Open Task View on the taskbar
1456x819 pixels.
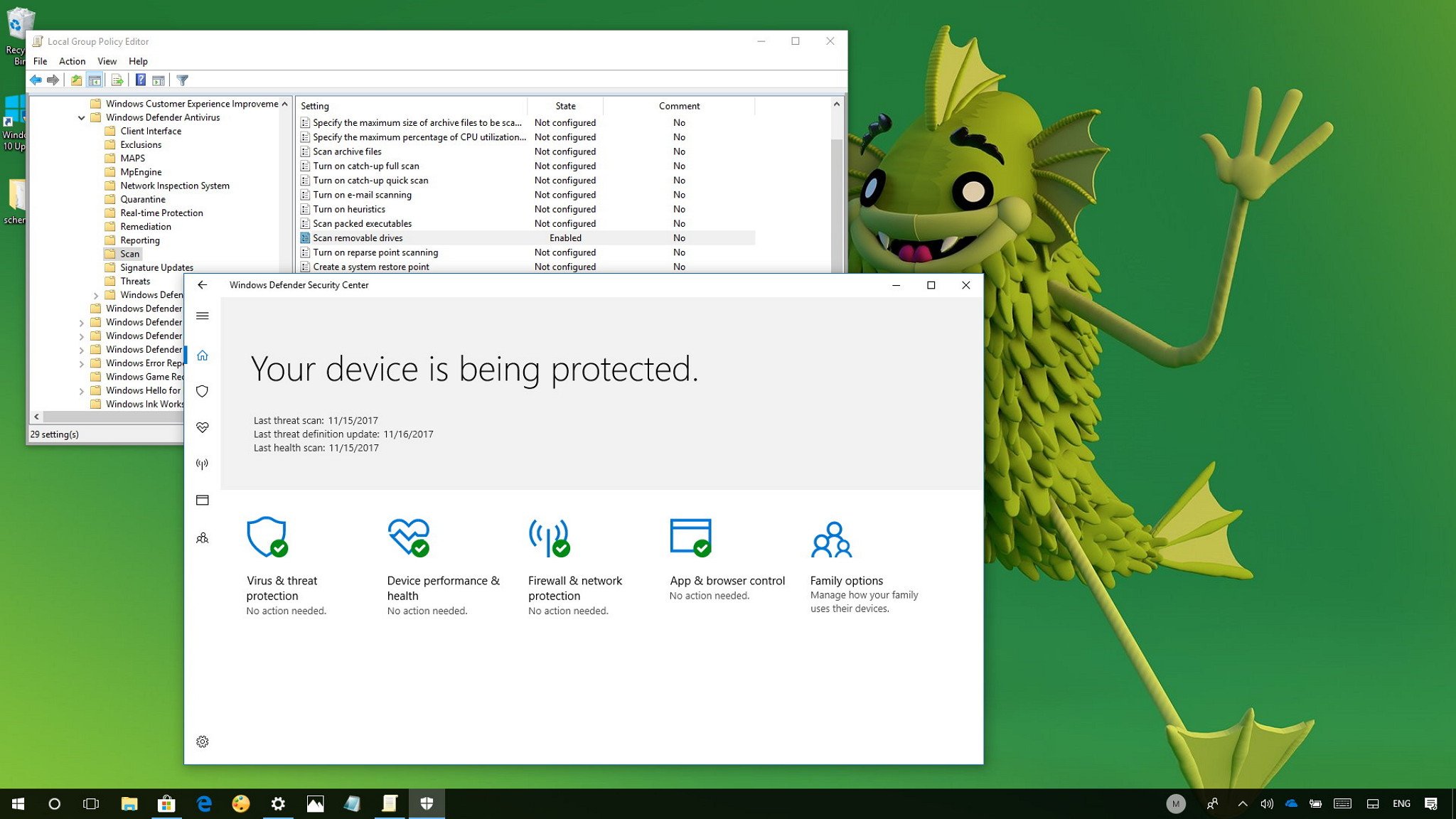click(x=91, y=804)
